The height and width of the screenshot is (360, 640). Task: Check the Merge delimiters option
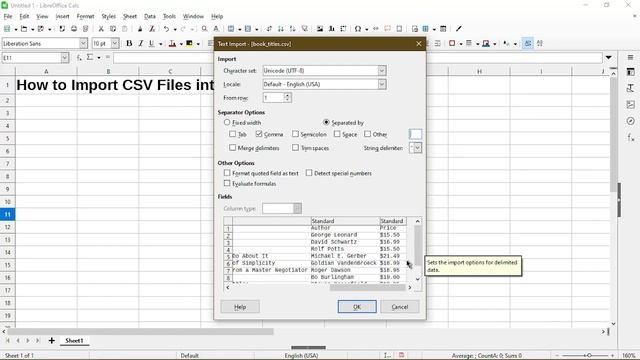(x=232, y=147)
